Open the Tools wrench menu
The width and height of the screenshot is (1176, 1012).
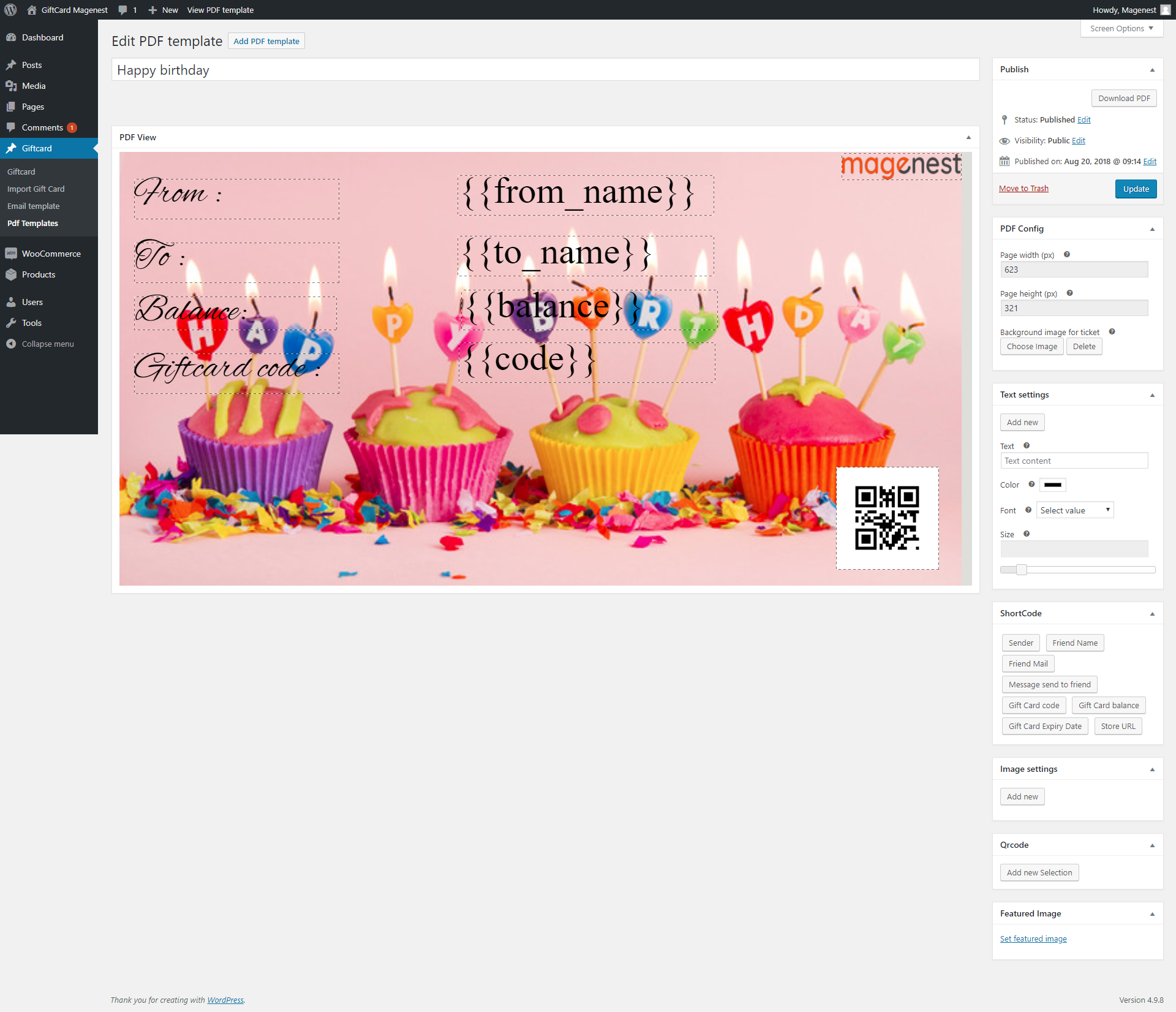[x=11, y=323]
